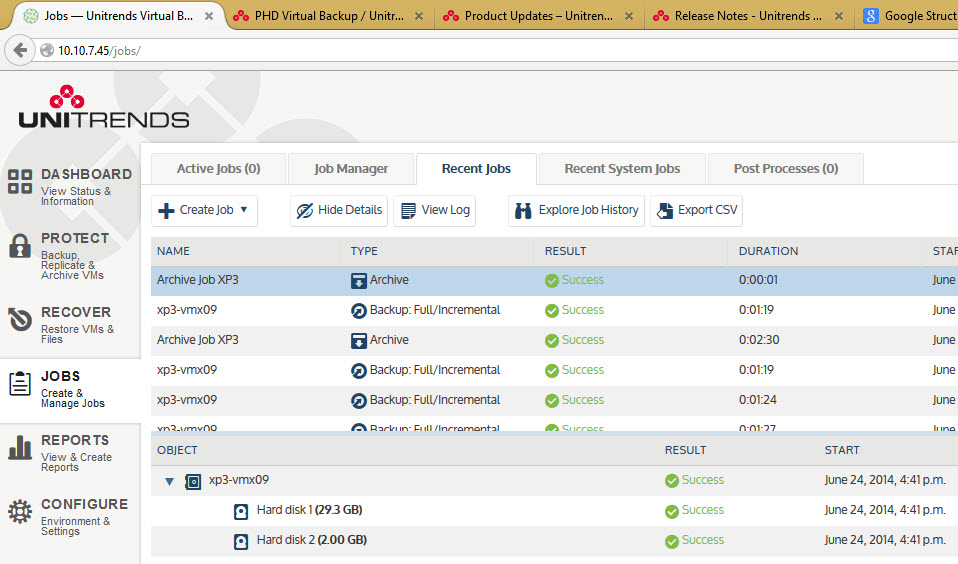Screen dimensions: 958x564
Task: Click the Hard disk 1 (29.3 GB) entry
Action: 309,510
